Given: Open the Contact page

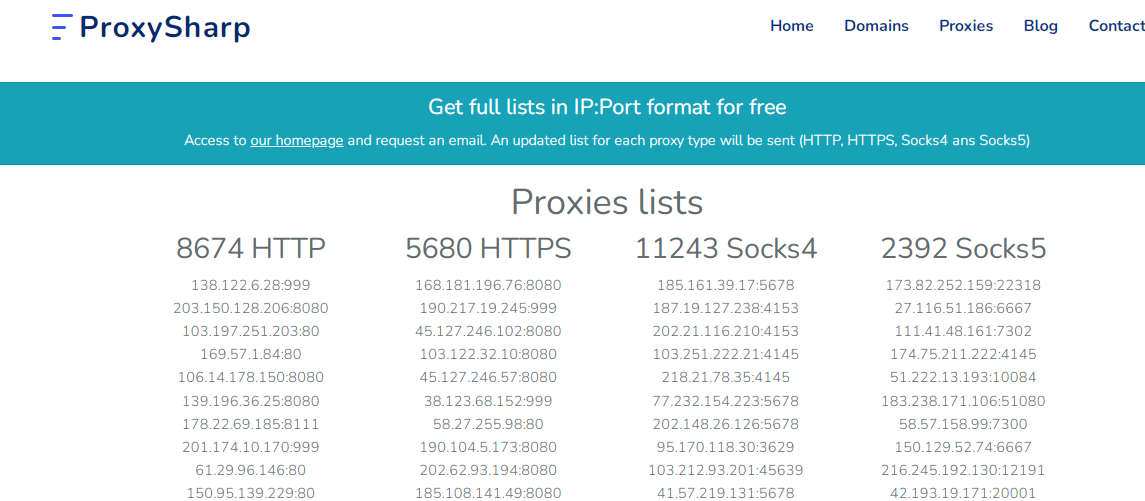Looking at the screenshot, I should pos(1117,26).
